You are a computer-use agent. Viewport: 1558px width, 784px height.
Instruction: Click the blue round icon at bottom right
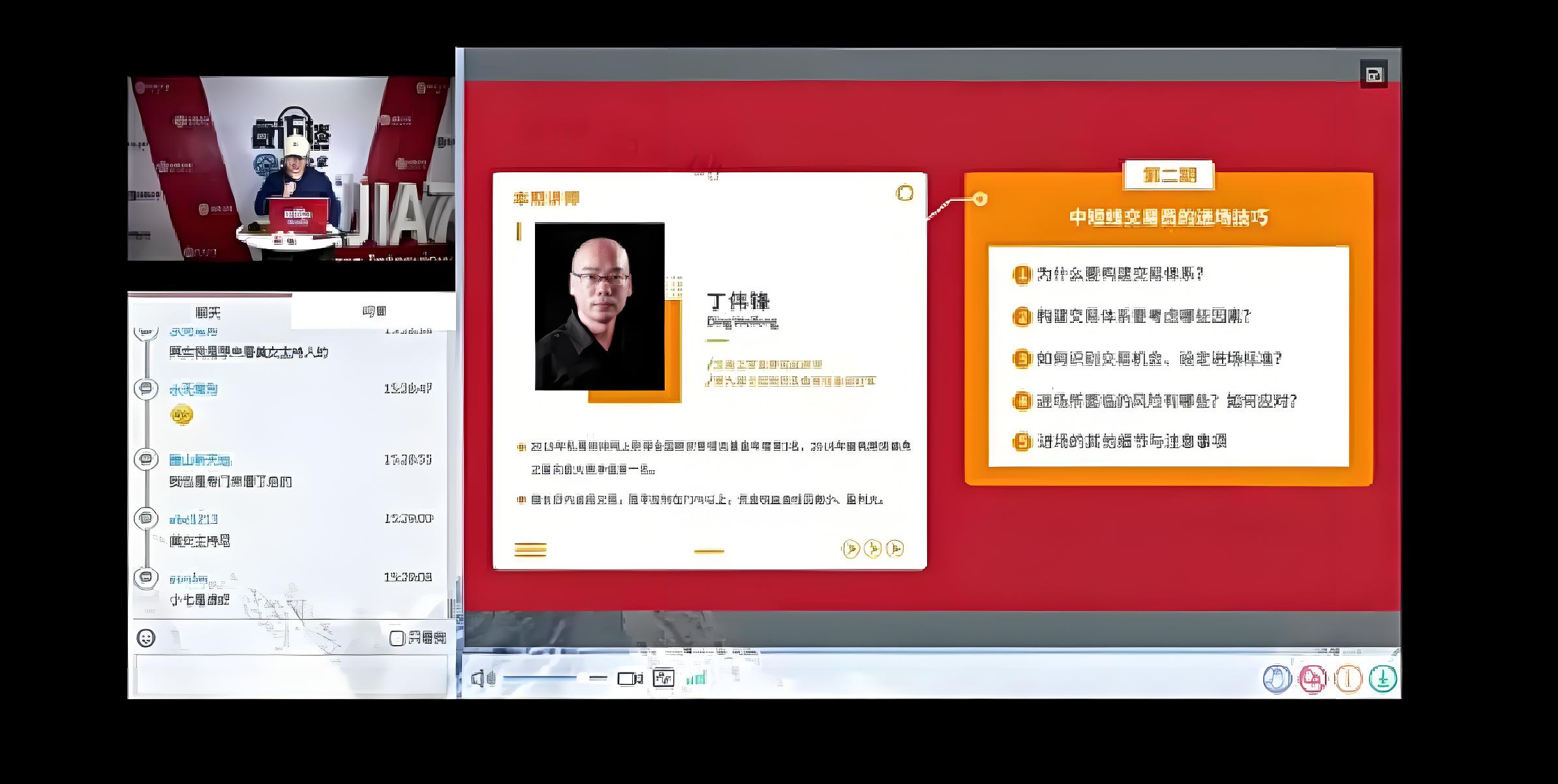pos(1276,679)
